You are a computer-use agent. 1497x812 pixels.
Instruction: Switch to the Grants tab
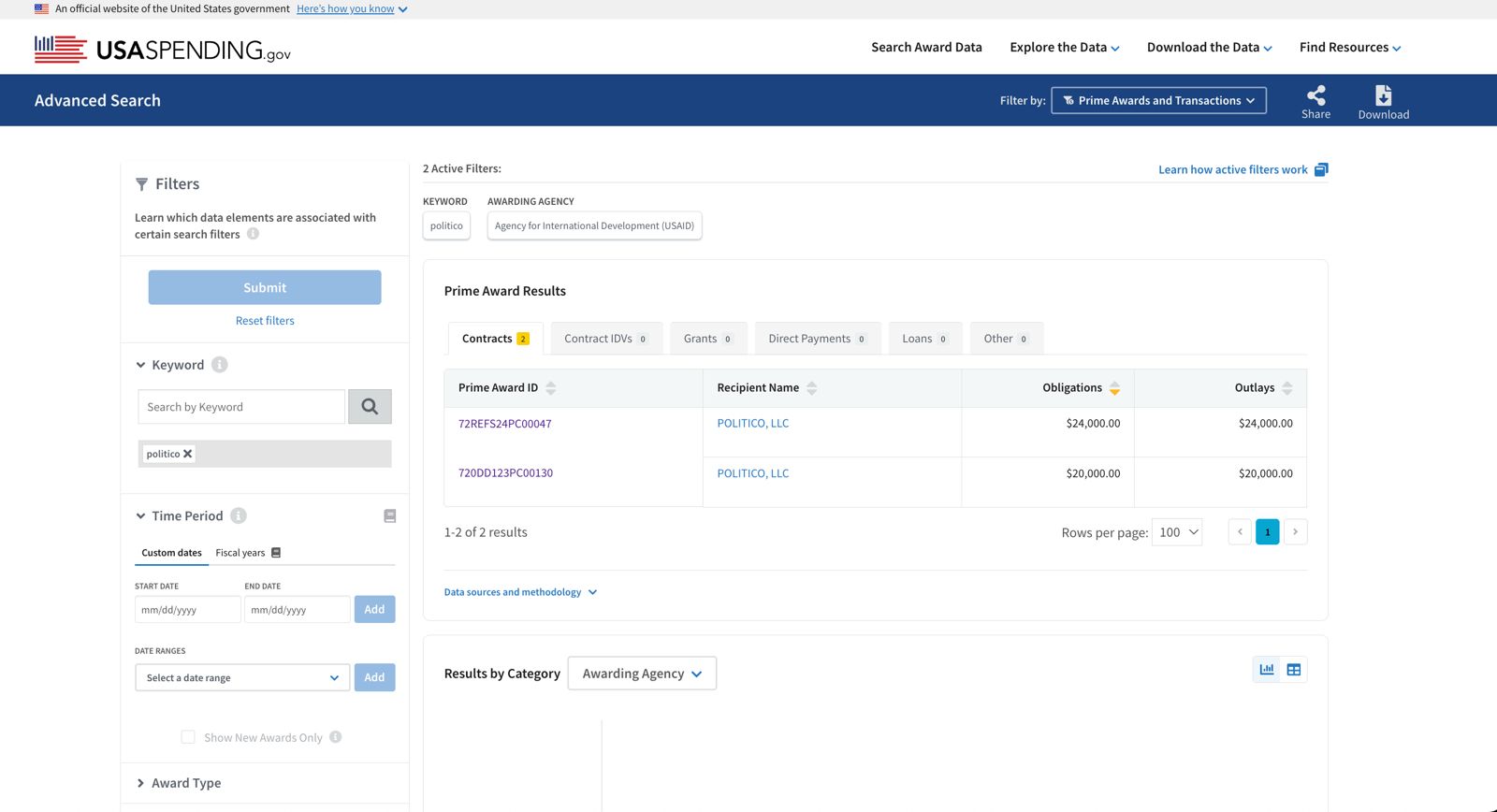point(707,339)
